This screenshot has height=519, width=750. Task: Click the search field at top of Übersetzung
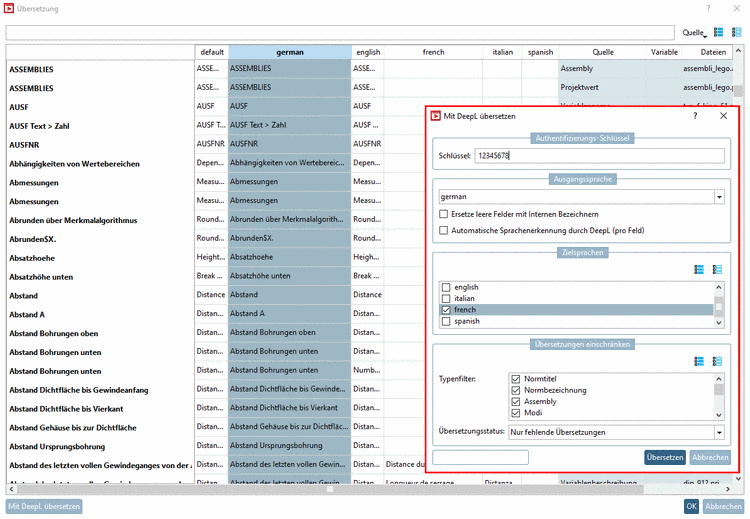click(340, 33)
